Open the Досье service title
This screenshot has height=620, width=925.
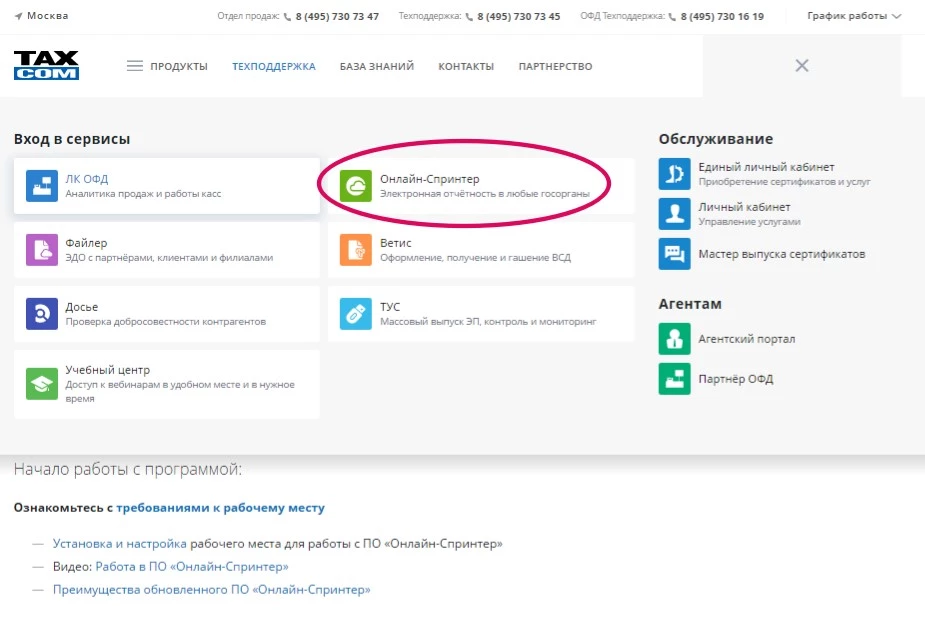point(81,307)
